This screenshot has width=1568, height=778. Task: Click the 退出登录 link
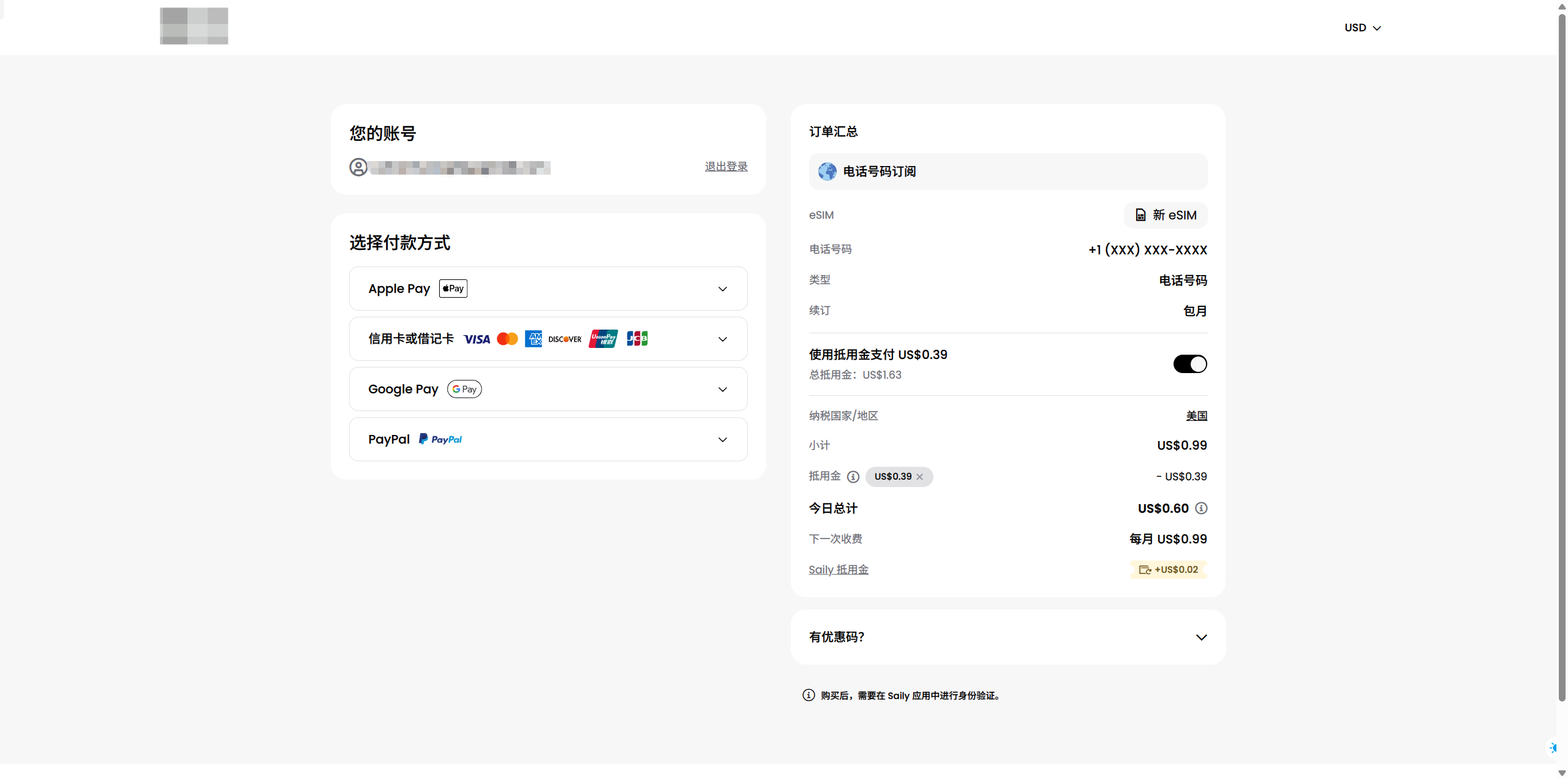(726, 167)
